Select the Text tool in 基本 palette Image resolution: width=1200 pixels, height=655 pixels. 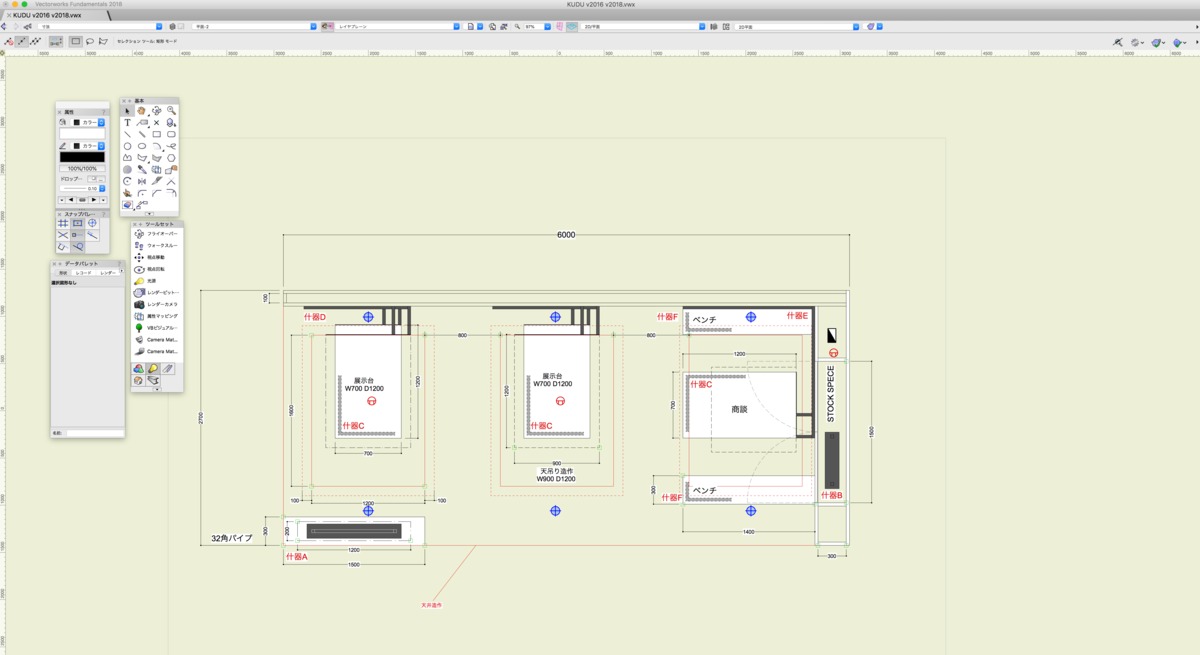pos(127,123)
